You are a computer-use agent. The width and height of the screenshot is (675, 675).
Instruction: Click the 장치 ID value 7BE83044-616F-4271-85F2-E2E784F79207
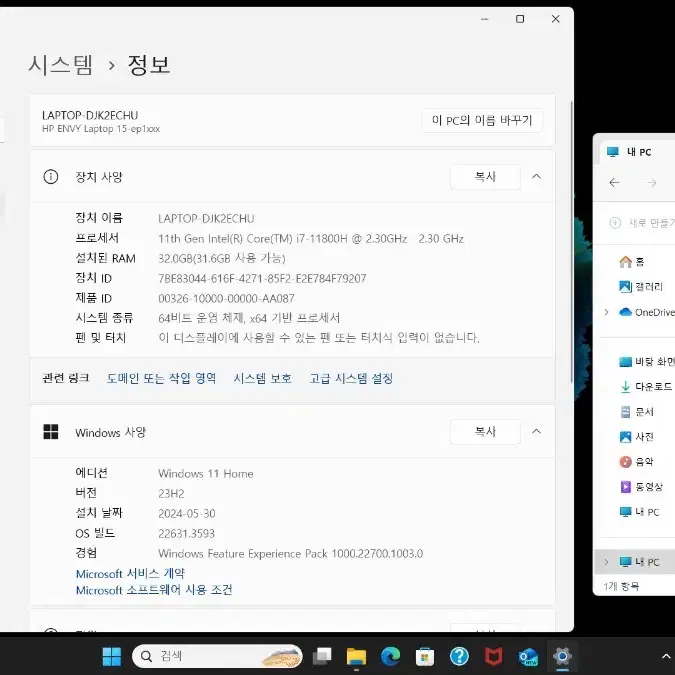click(262, 279)
